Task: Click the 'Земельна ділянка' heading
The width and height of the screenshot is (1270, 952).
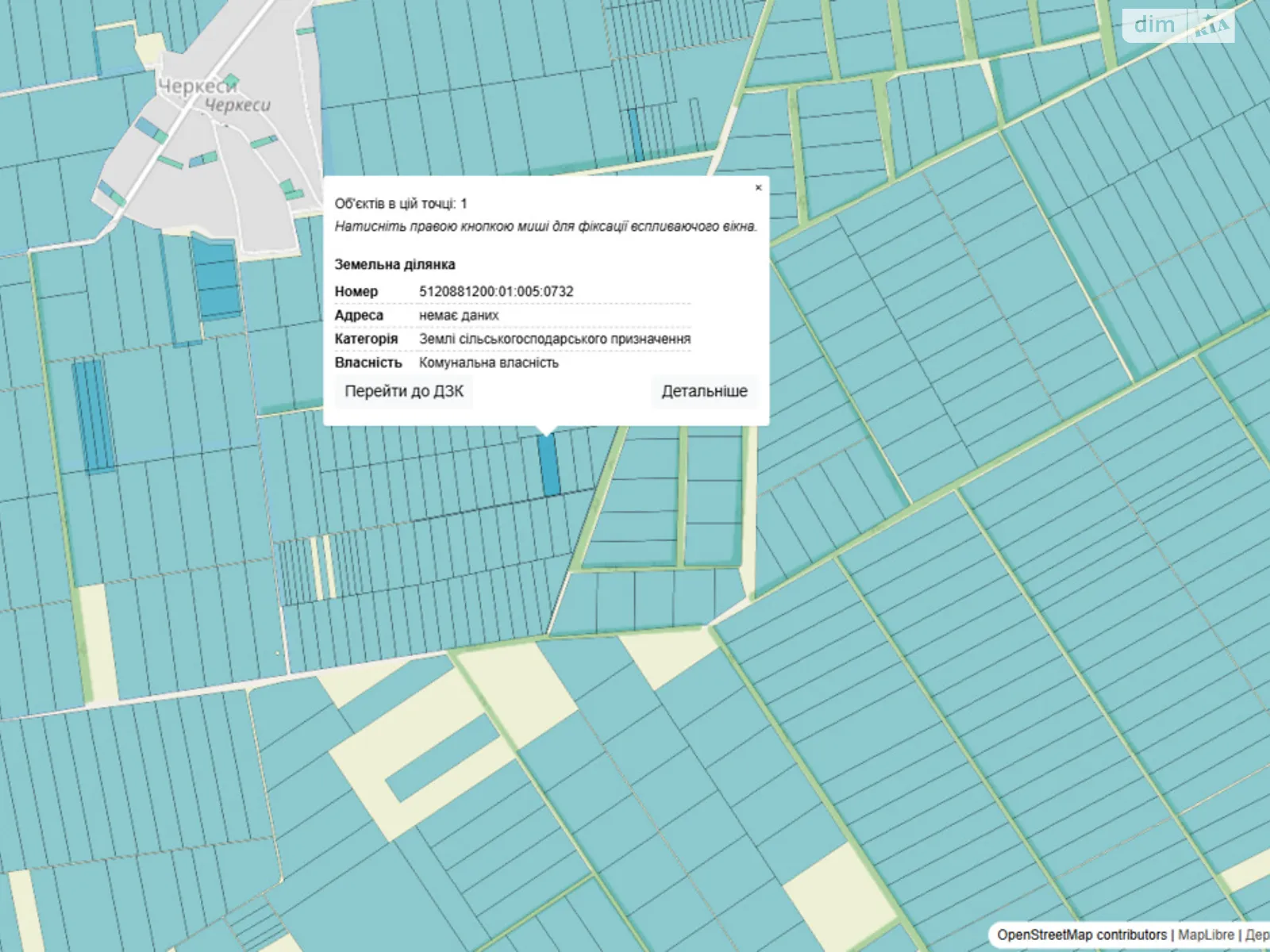Action: point(394,264)
